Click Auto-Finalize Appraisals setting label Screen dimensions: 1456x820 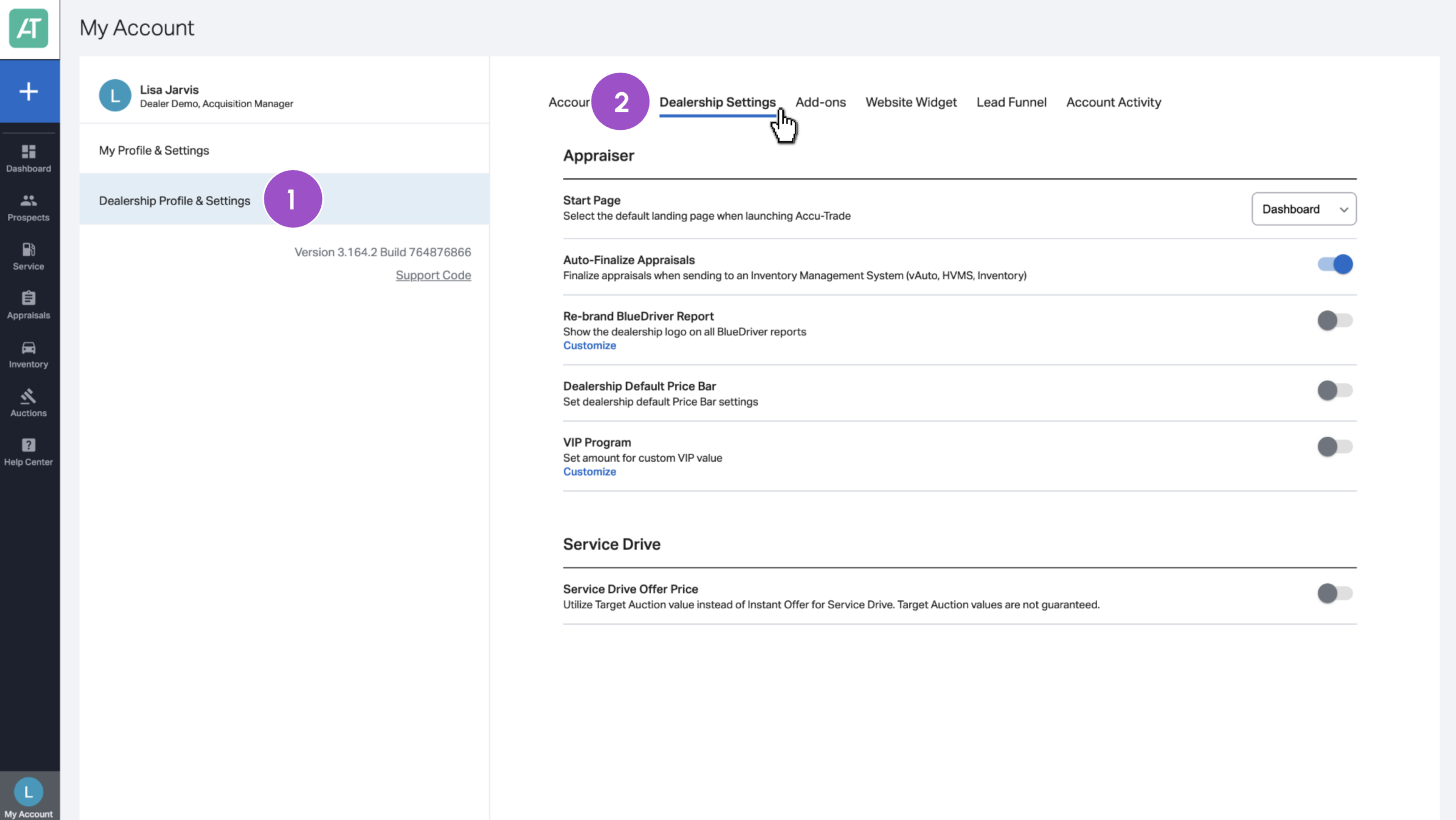[629, 260]
